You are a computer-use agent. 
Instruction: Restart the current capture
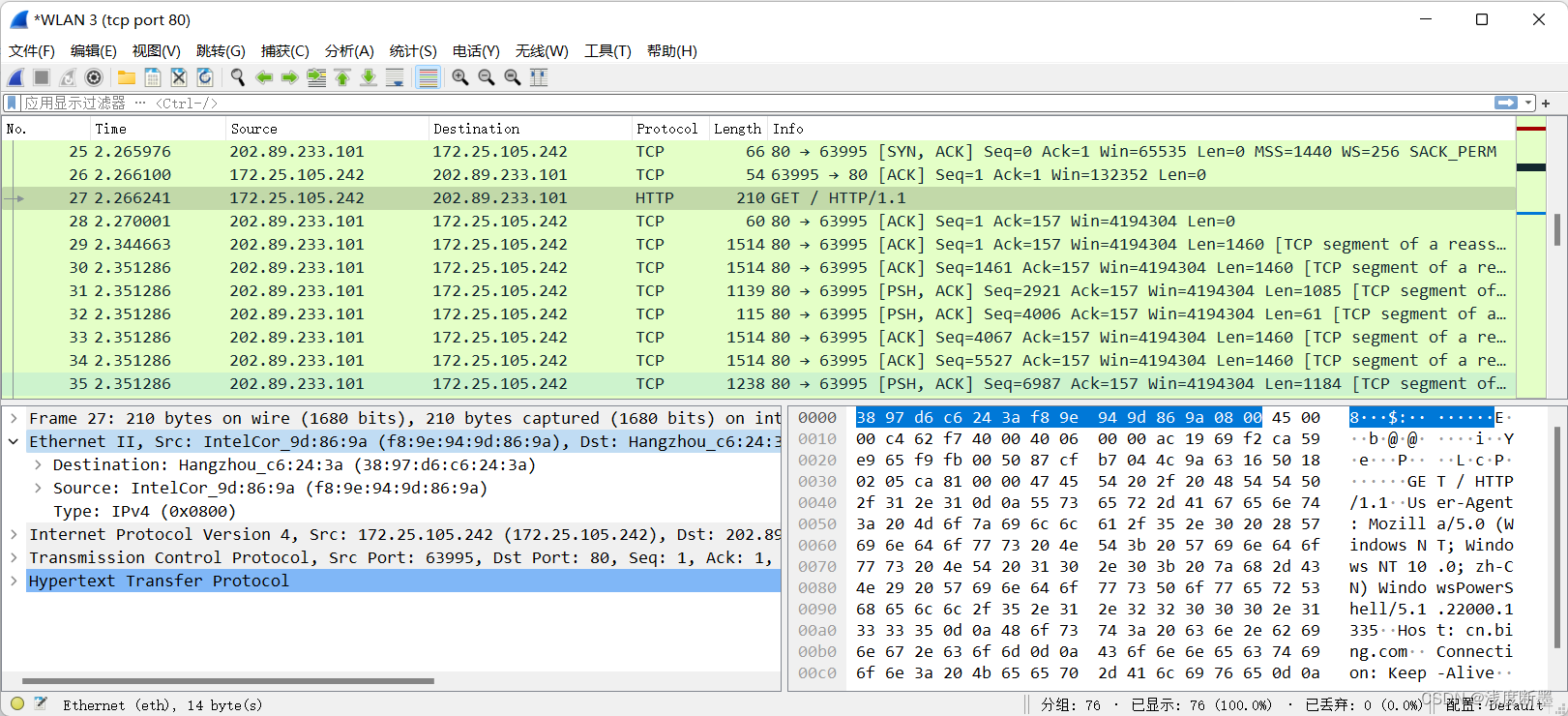(x=68, y=77)
